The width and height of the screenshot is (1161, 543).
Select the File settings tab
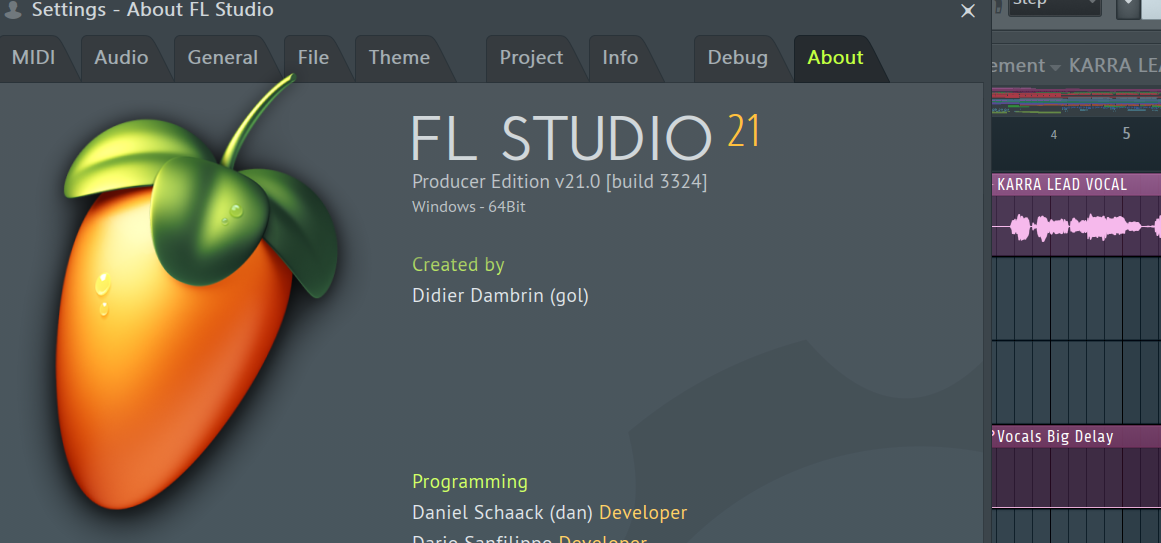click(313, 58)
